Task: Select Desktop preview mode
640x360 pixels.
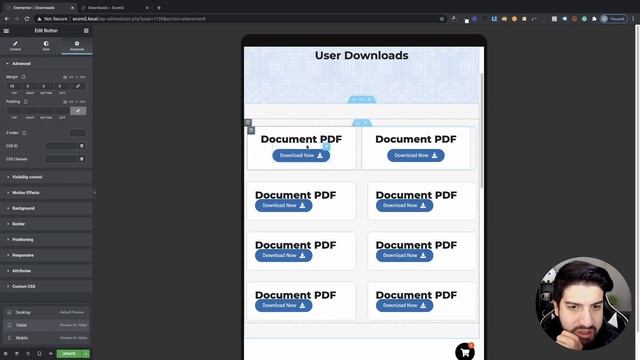Action: pyautogui.click(x=46, y=312)
